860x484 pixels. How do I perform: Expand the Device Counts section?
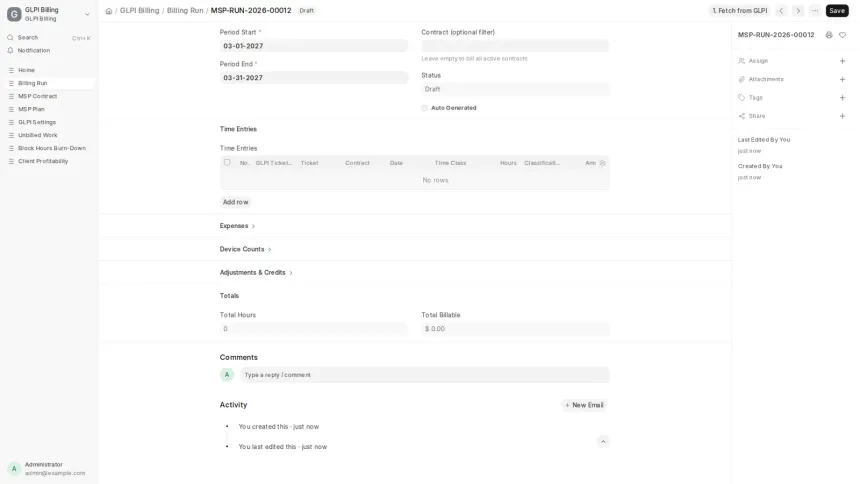tap(246, 249)
